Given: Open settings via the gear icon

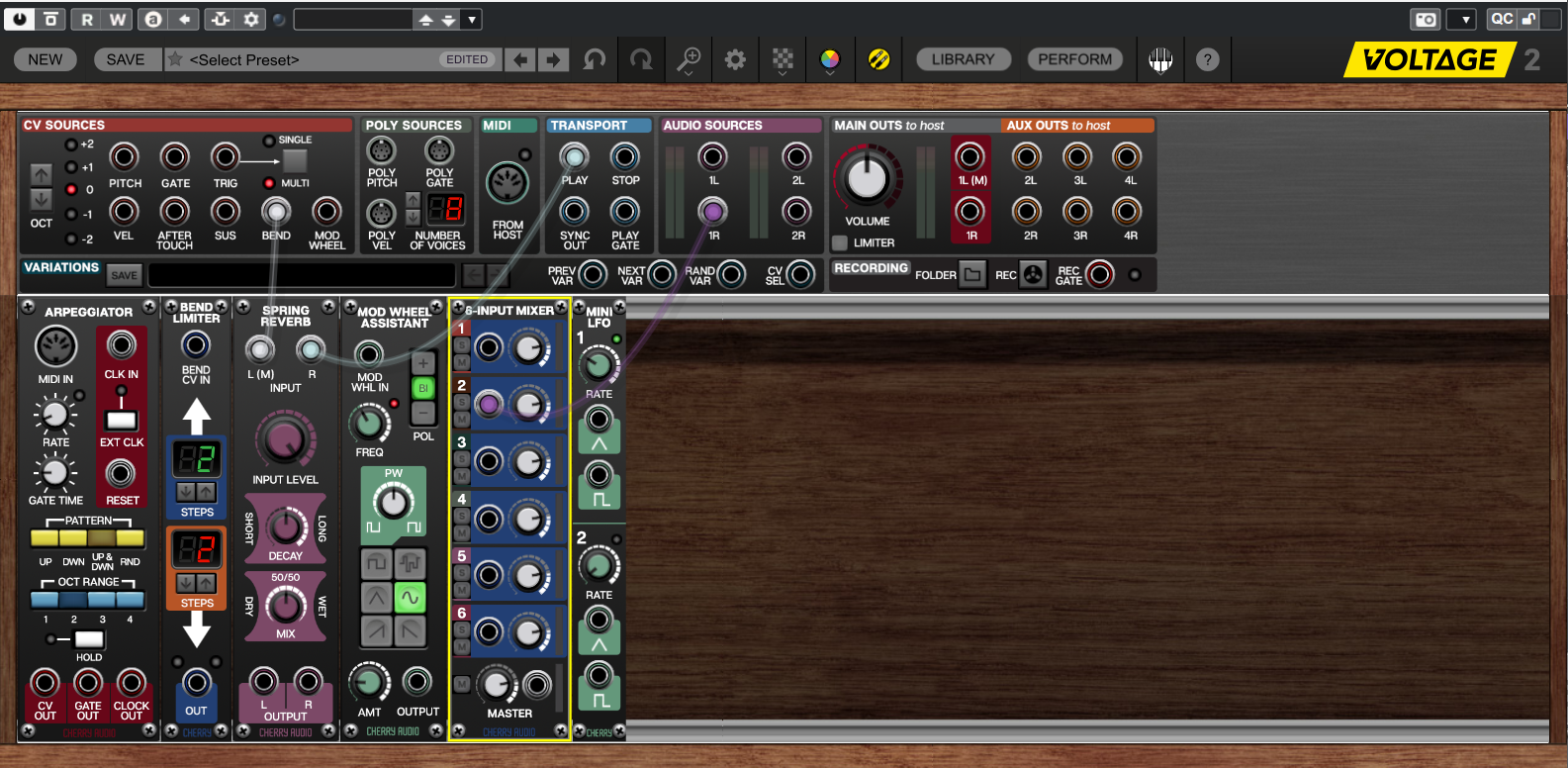Looking at the screenshot, I should tap(735, 59).
